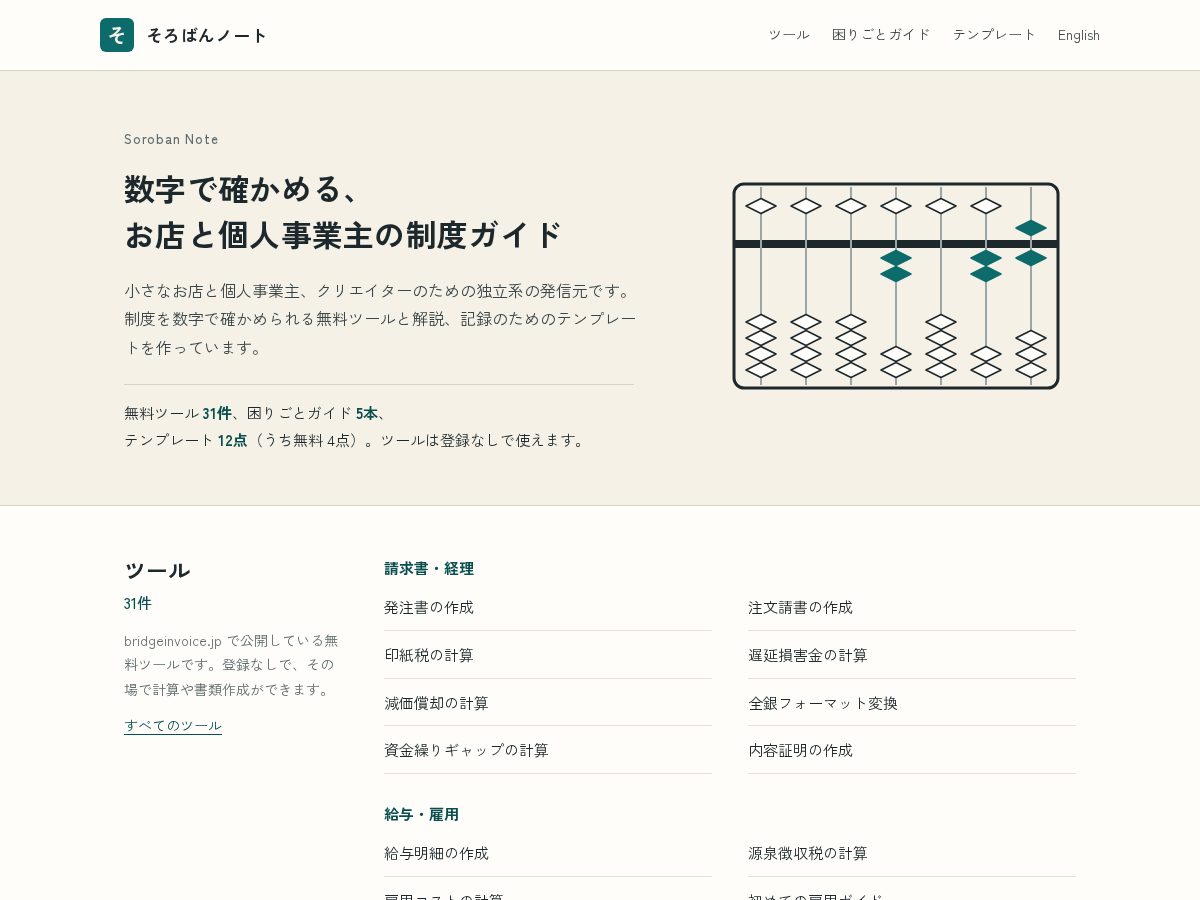This screenshot has width=1200, height=900.
Task: Click the ツール section heading
Action: pyautogui.click(x=157, y=571)
